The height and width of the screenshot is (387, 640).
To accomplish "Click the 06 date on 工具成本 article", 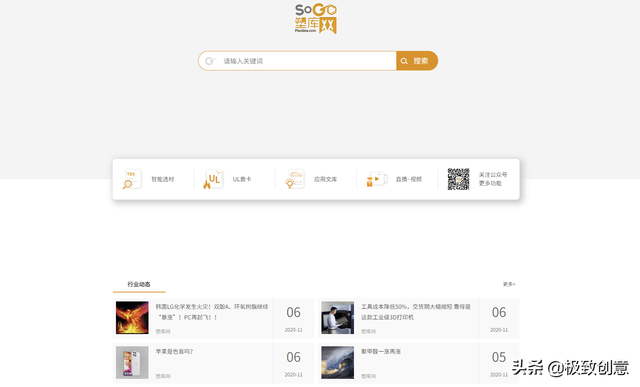I will [499, 312].
